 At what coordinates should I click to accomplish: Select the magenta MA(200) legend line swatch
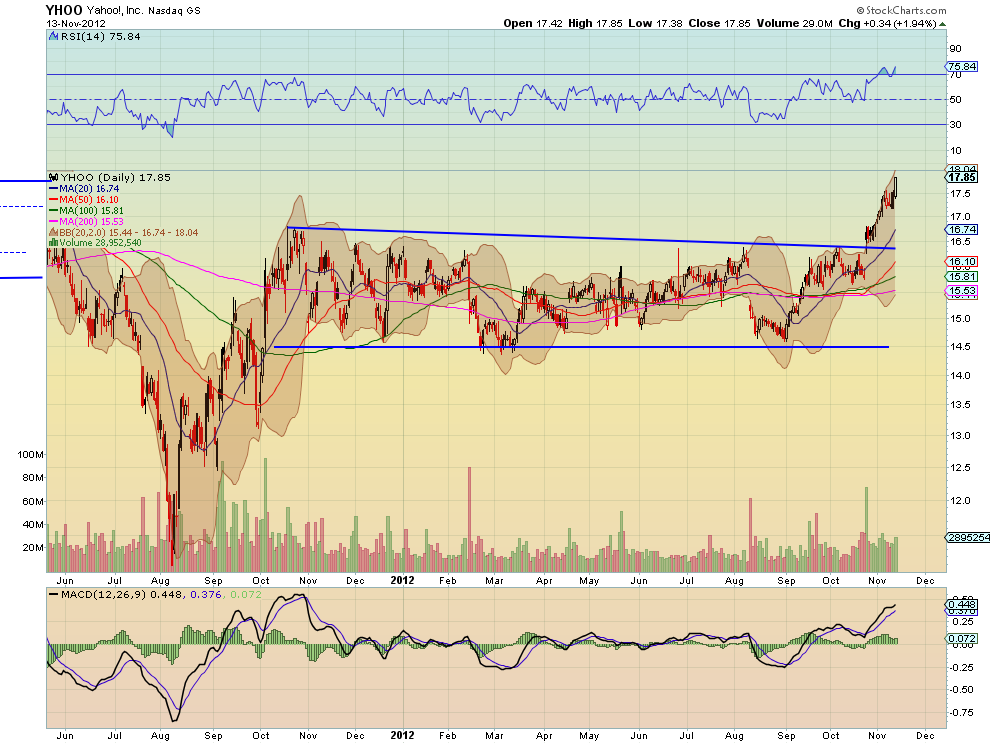[x=54, y=222]
